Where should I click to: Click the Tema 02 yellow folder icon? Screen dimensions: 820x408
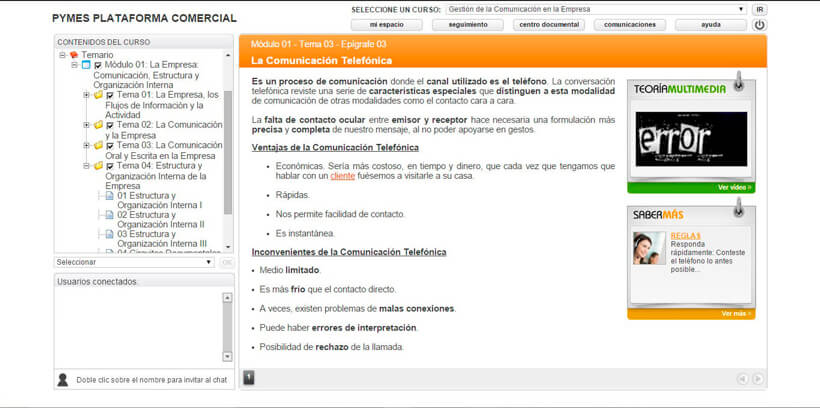[98, 125]
